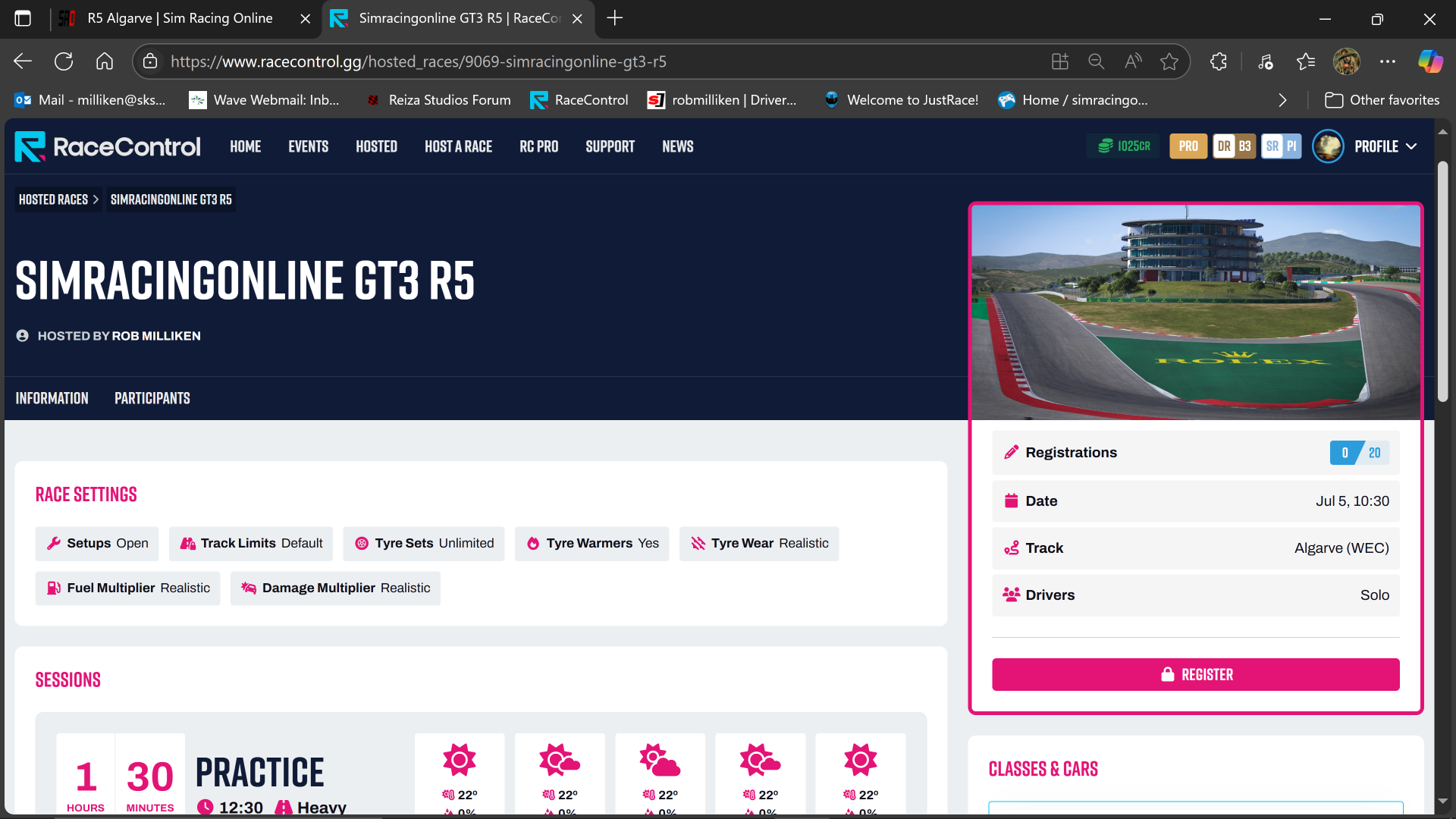Screen dimensions: 1456x819
Task: Click the zoom out magnifier icon
Action: pyautogui.click(x=1096, y=61)
